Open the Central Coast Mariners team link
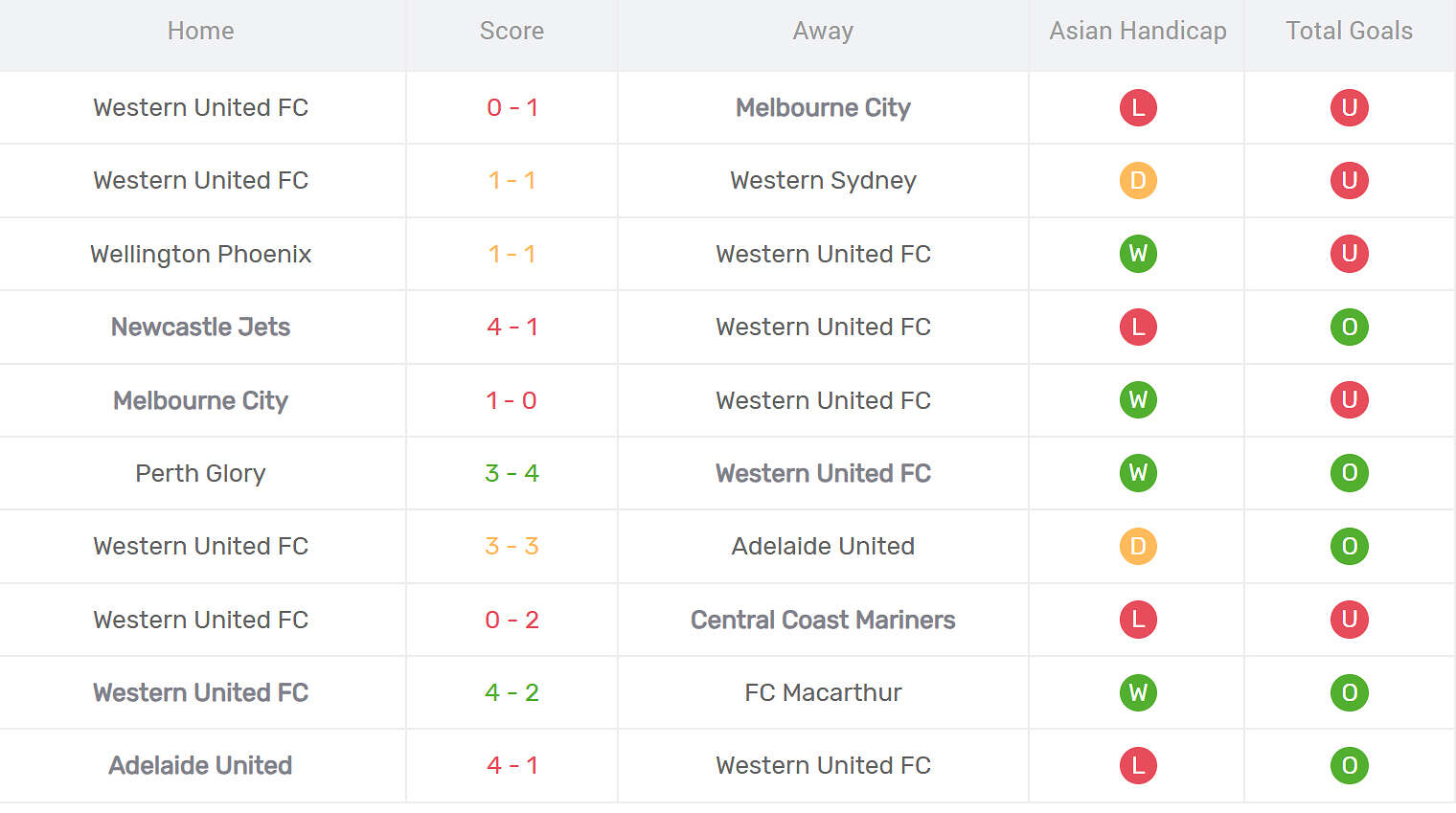Image resolution: width=1456 pixels, height=813 pixels. tap(823, 620)
